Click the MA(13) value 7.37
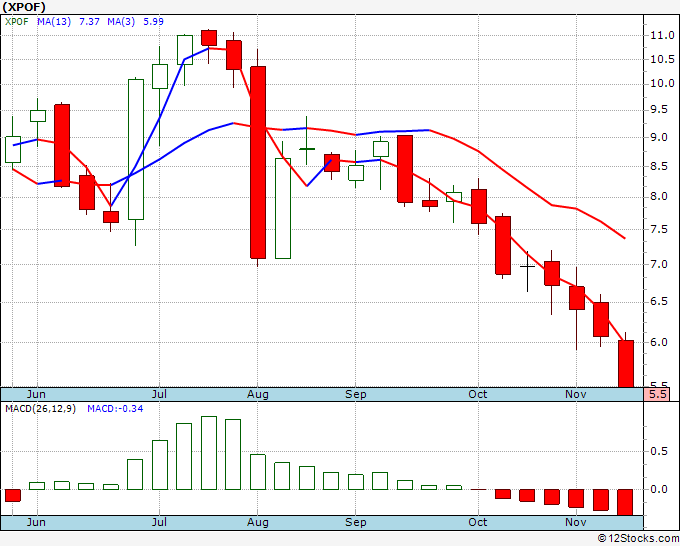680x546 pixels. [x=89, y=22]
